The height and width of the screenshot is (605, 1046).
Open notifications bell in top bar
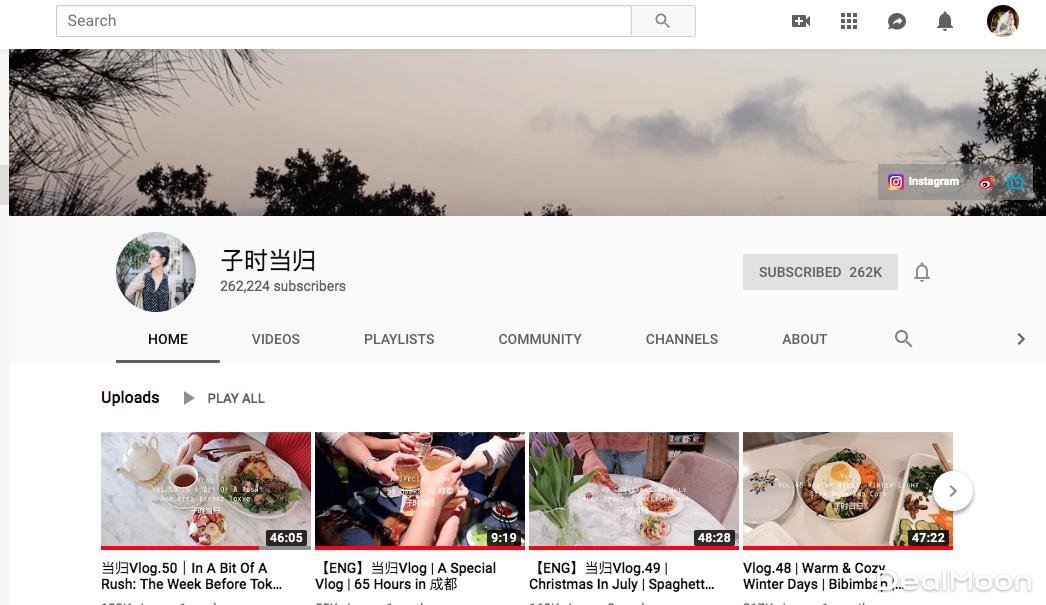(945, 21)
